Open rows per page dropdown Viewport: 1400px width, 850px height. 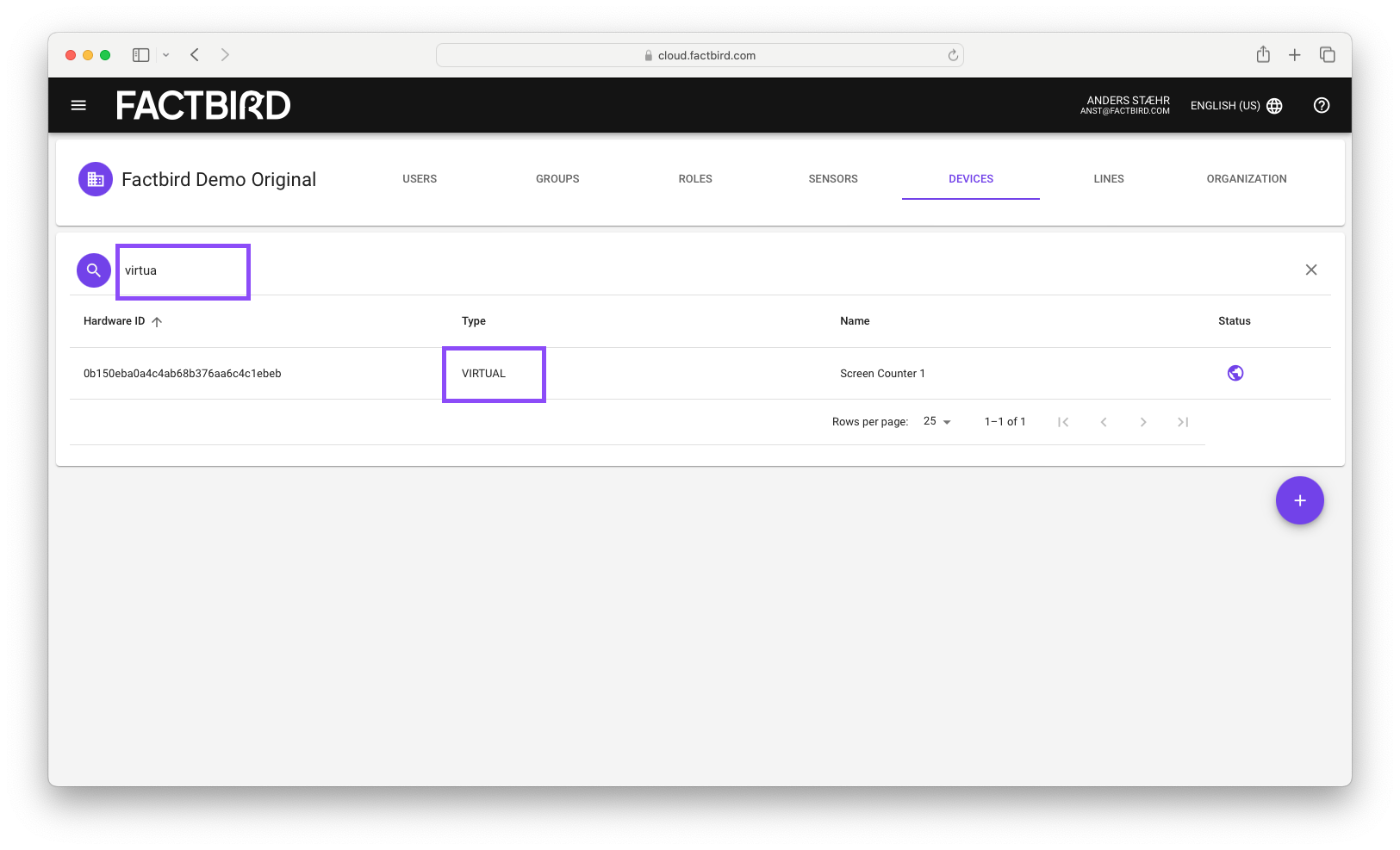pyautogui.click(x=937, y=421)
